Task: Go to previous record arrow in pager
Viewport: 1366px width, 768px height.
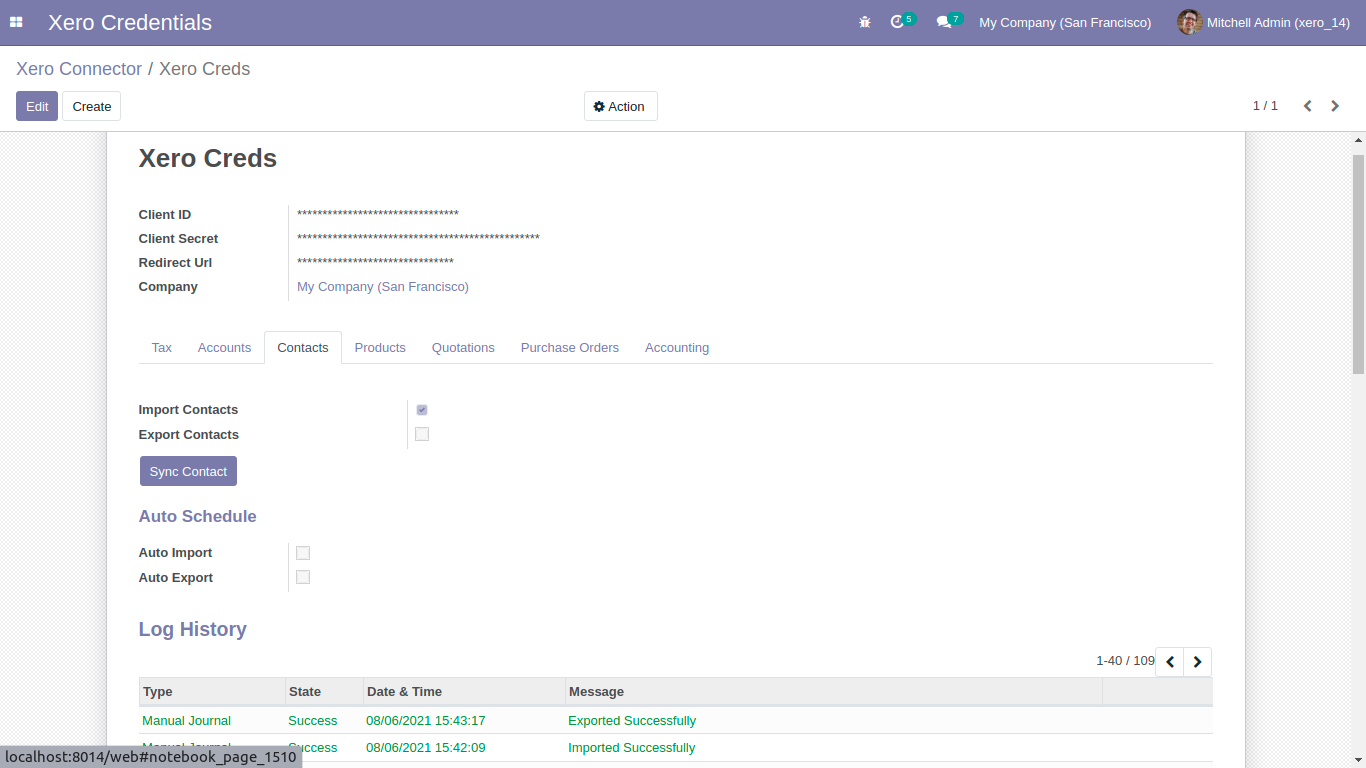Action: tap(1307, 106)
